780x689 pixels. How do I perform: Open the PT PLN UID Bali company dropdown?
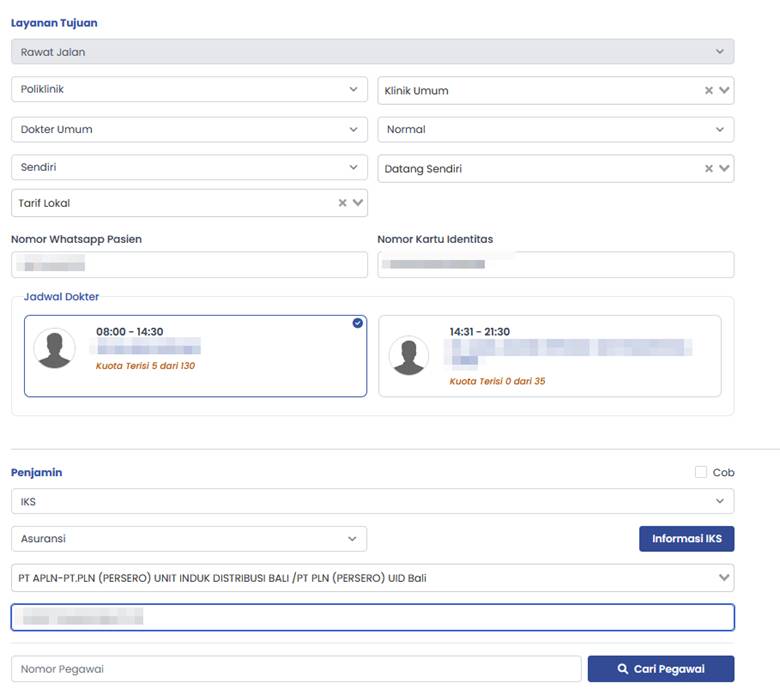[372, 578]
